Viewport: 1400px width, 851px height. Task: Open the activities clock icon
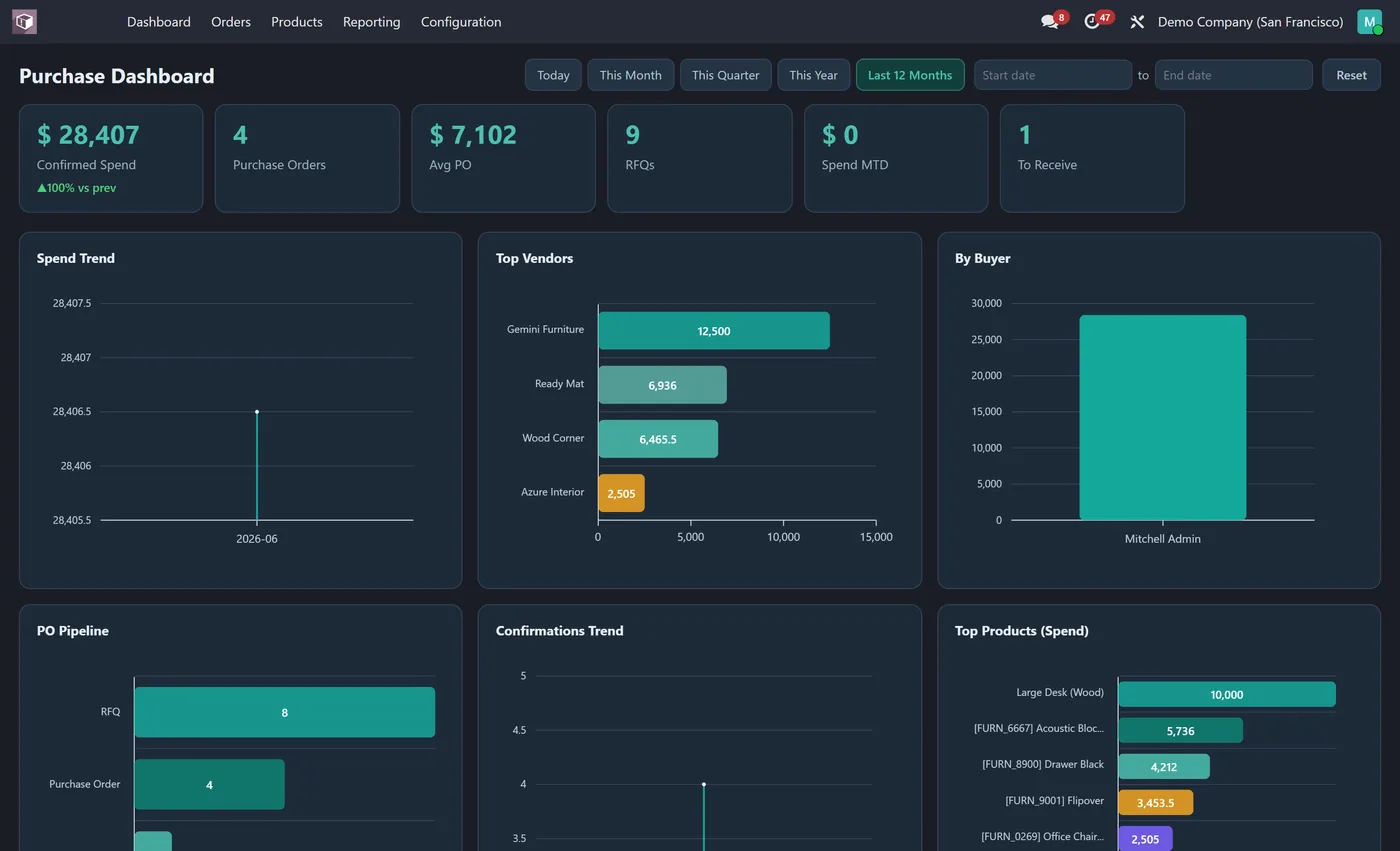pyautogui.click(x=1092, y=21)
